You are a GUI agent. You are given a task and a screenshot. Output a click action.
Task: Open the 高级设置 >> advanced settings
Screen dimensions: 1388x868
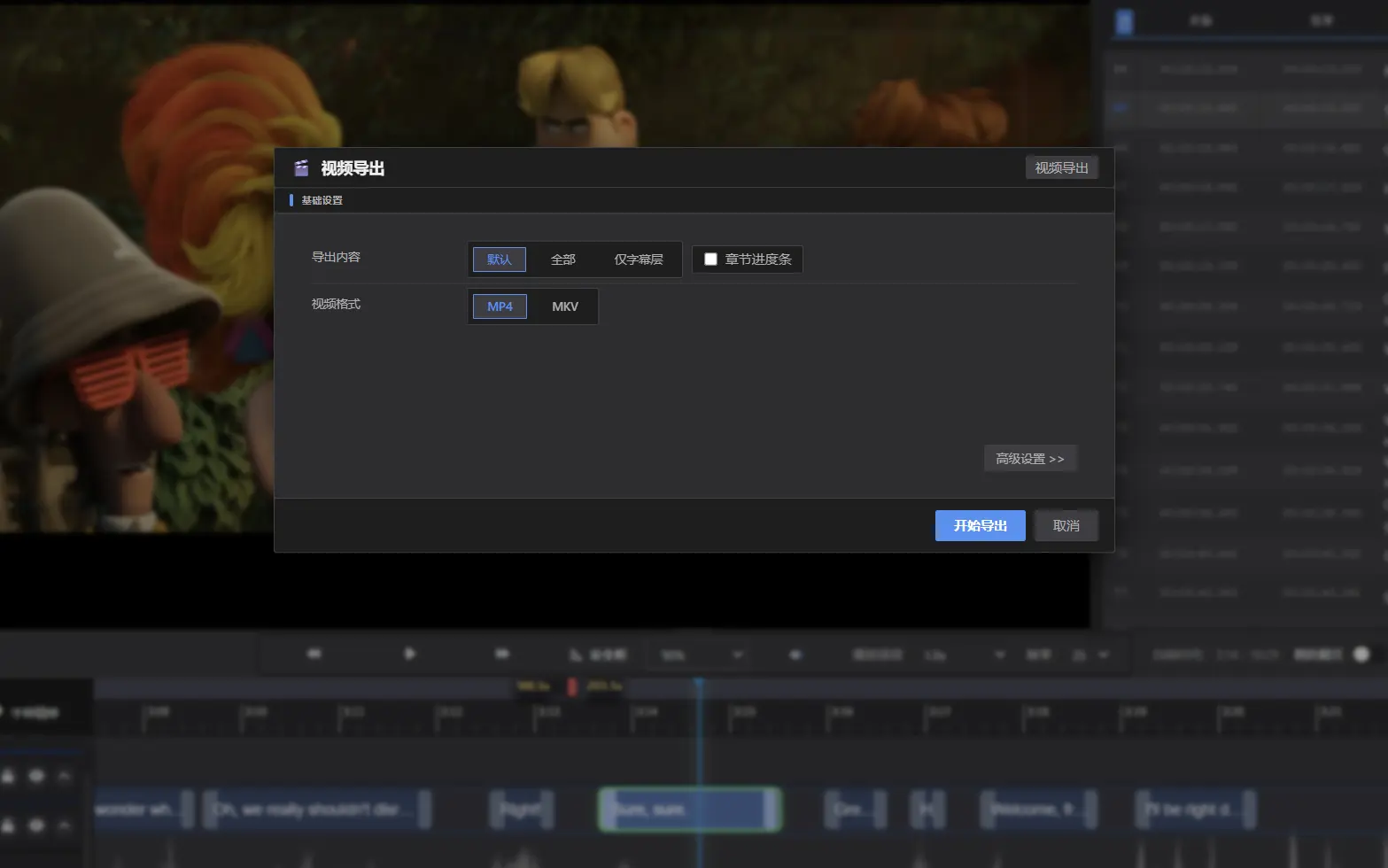click(x=1030, y=459)
